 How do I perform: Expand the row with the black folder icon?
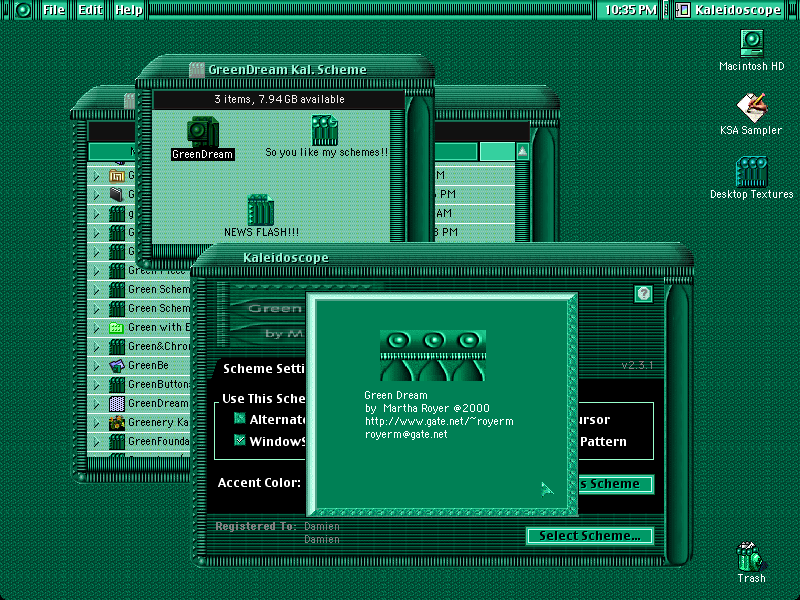tap(96, 195)
